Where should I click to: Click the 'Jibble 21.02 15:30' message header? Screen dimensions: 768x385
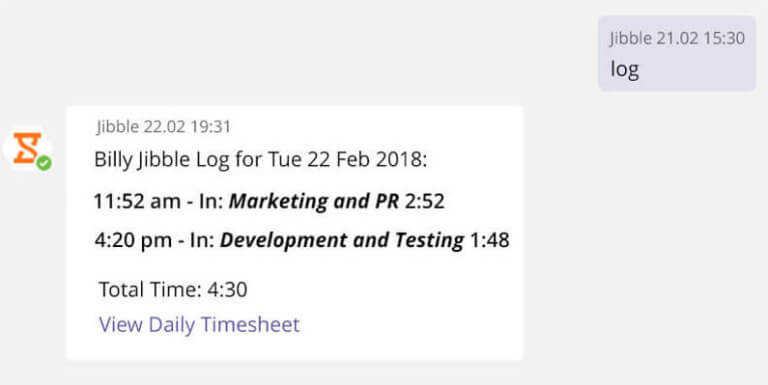tap(677, 38)
